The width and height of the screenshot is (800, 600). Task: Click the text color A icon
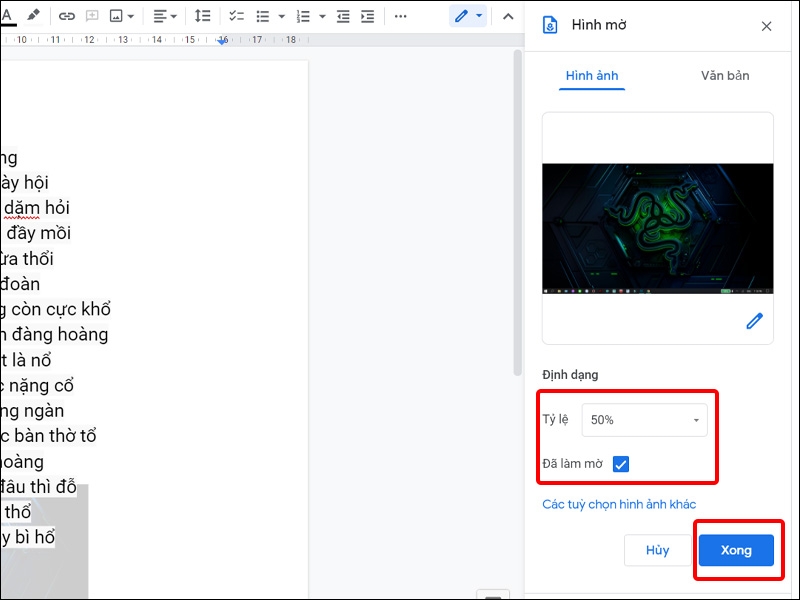click(x=7, y=16)
